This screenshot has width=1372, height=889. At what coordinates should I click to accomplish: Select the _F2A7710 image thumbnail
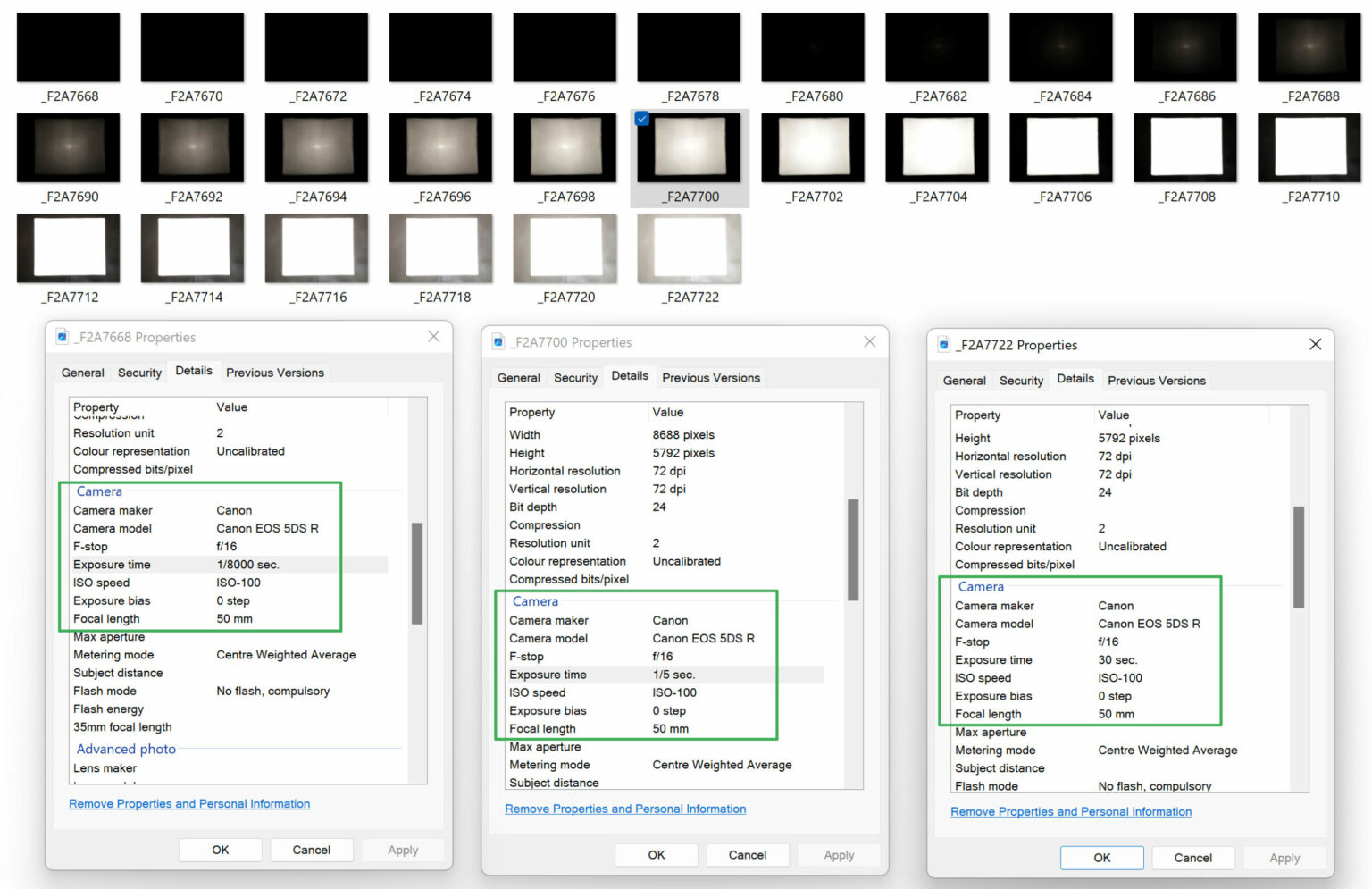[x=1309, y=147]
